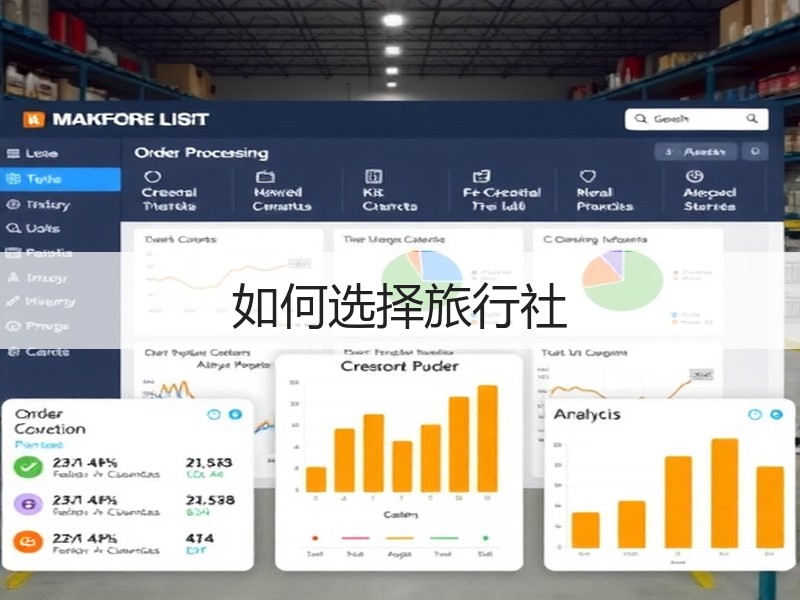Screen dimensions: 800x600
Task: Click the pencil icon beside Hiuerry in the sidebar
Action: 13,301
